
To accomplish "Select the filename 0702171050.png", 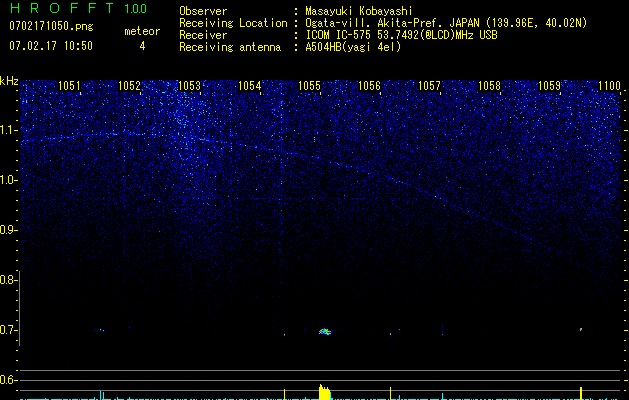I will pos(51,26).
